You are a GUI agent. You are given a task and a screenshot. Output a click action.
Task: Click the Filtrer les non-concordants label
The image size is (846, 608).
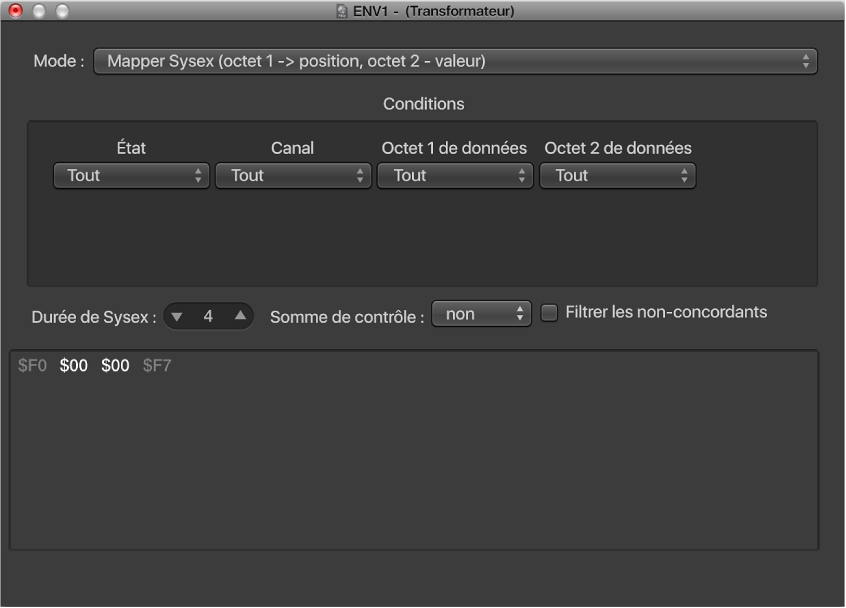pyautogui.click(x=666, y=312)
